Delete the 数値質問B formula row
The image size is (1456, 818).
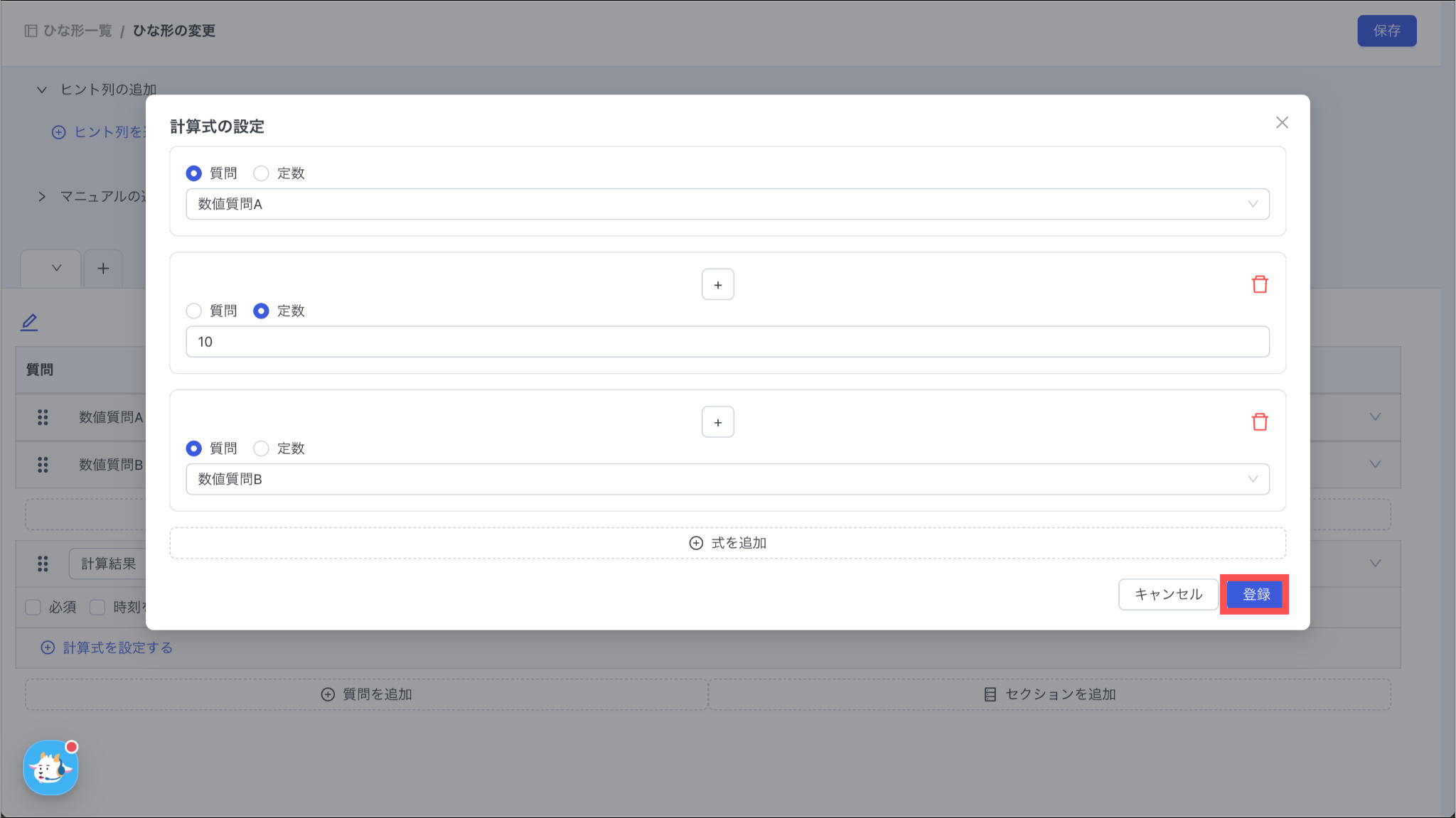point(1259,422)
